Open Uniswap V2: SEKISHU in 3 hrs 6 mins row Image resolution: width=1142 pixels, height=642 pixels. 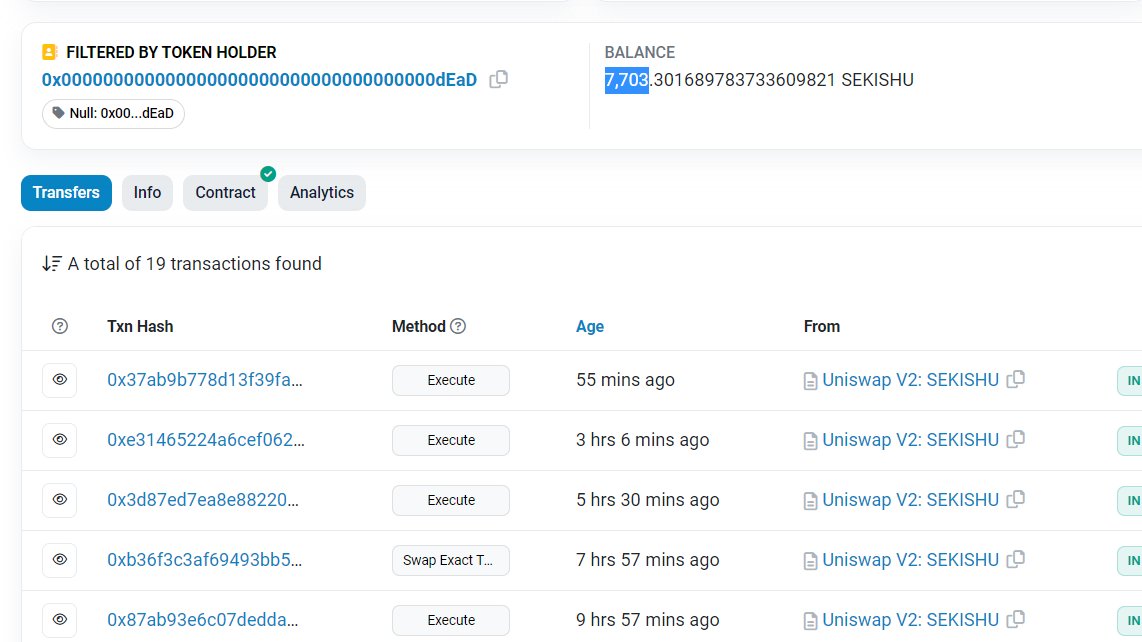tap(910, 439)
